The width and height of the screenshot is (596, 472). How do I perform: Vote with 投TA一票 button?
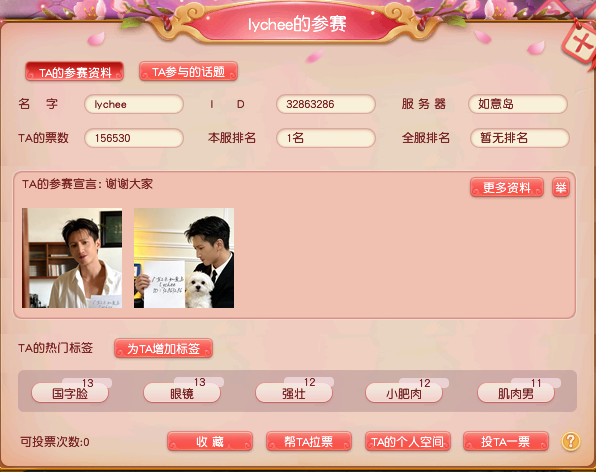(506, 442)
